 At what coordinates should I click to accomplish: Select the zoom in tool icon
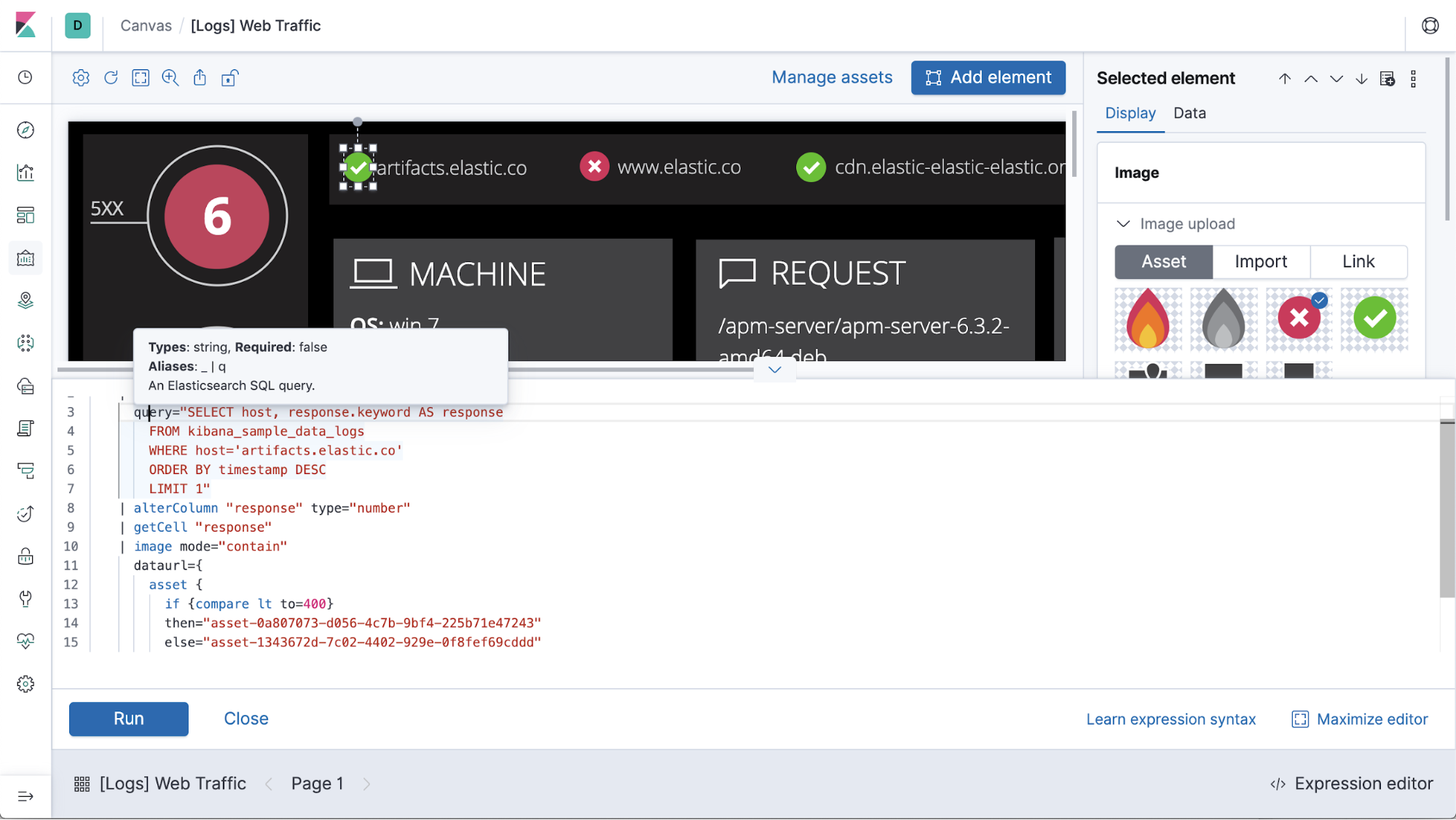[x=170, y=77]
